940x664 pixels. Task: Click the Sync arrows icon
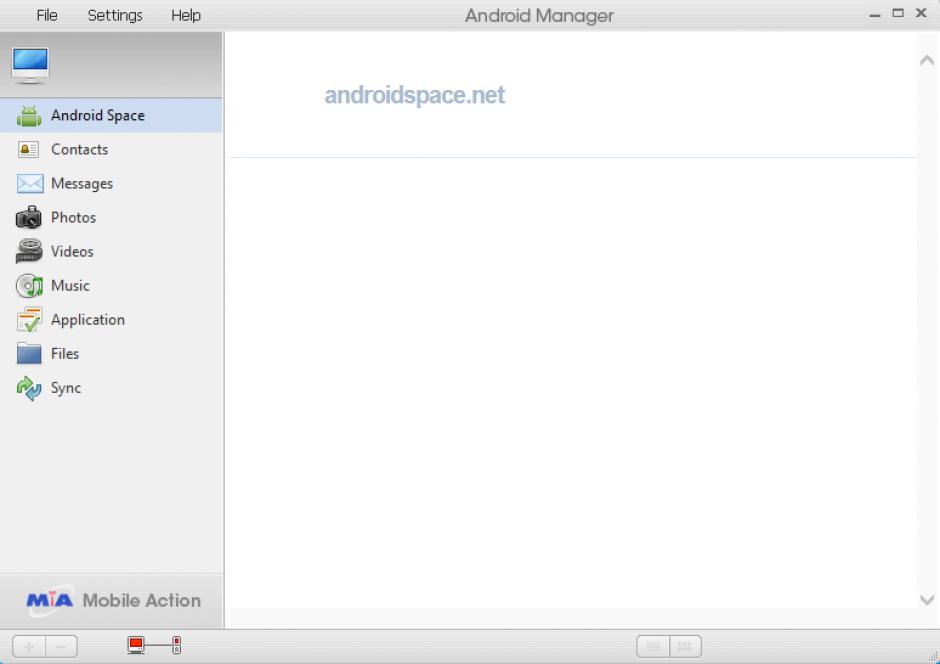(29, 388)
